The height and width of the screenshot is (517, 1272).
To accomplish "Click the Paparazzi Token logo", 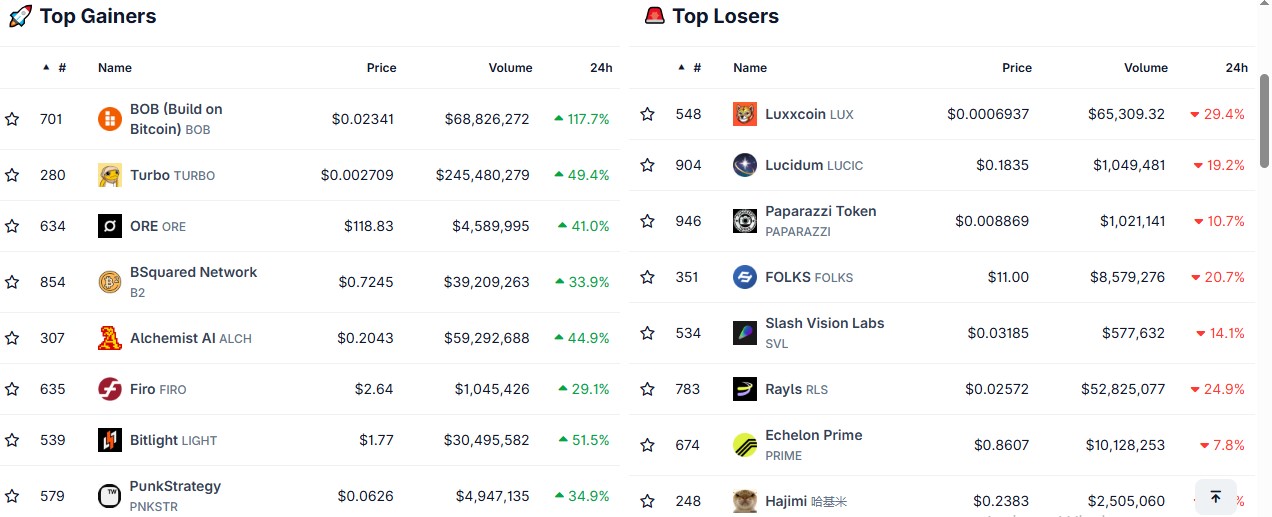I will [745, 221].
